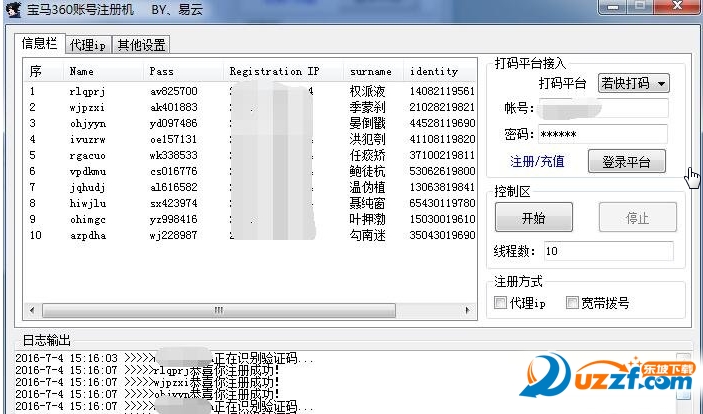703x414 pixels.
Task: Sort by Registration IP column header
Action: (x=284, y=71)
